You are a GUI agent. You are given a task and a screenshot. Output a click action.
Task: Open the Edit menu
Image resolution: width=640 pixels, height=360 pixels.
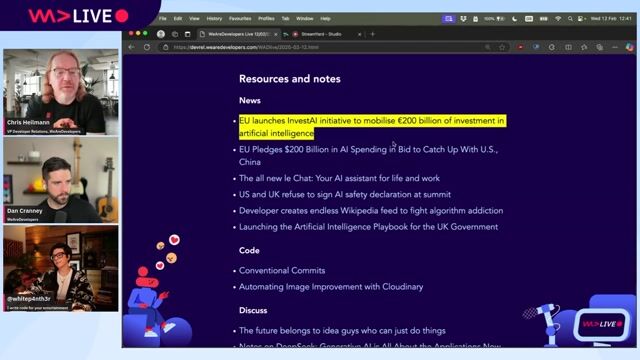[178, 19]
